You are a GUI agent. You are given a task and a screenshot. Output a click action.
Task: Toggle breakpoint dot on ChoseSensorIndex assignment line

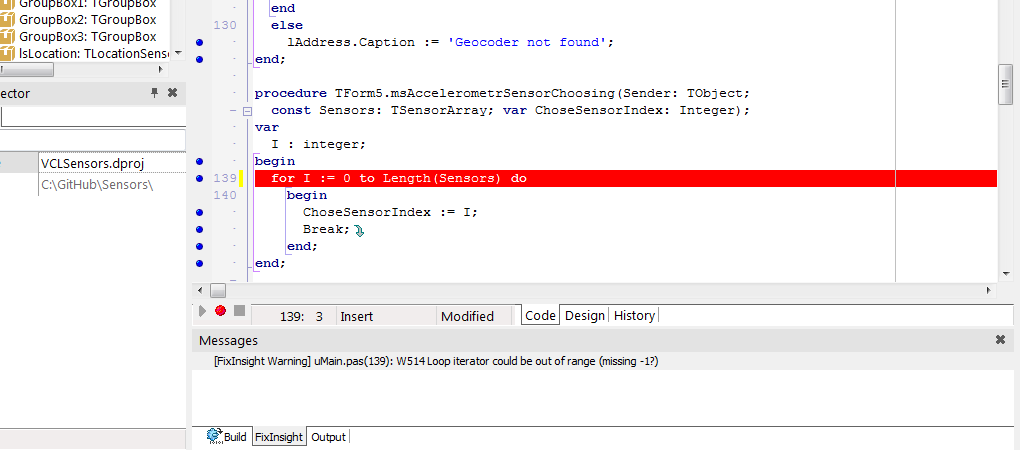tap(200, 212)
